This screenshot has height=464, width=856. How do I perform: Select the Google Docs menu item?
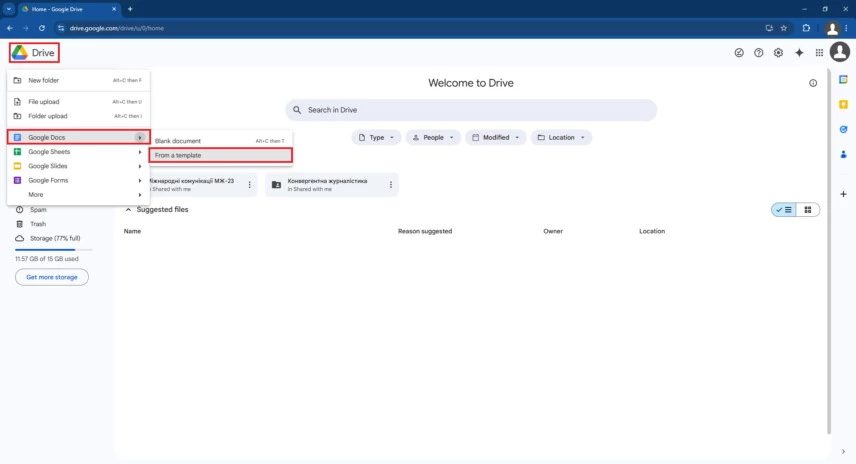(78, 137)
